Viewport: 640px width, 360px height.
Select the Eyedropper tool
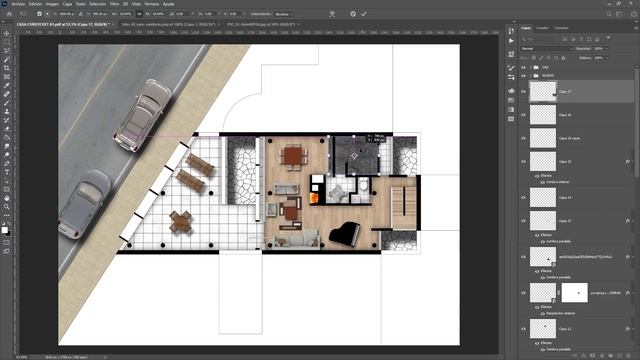(x=7, y=85)
